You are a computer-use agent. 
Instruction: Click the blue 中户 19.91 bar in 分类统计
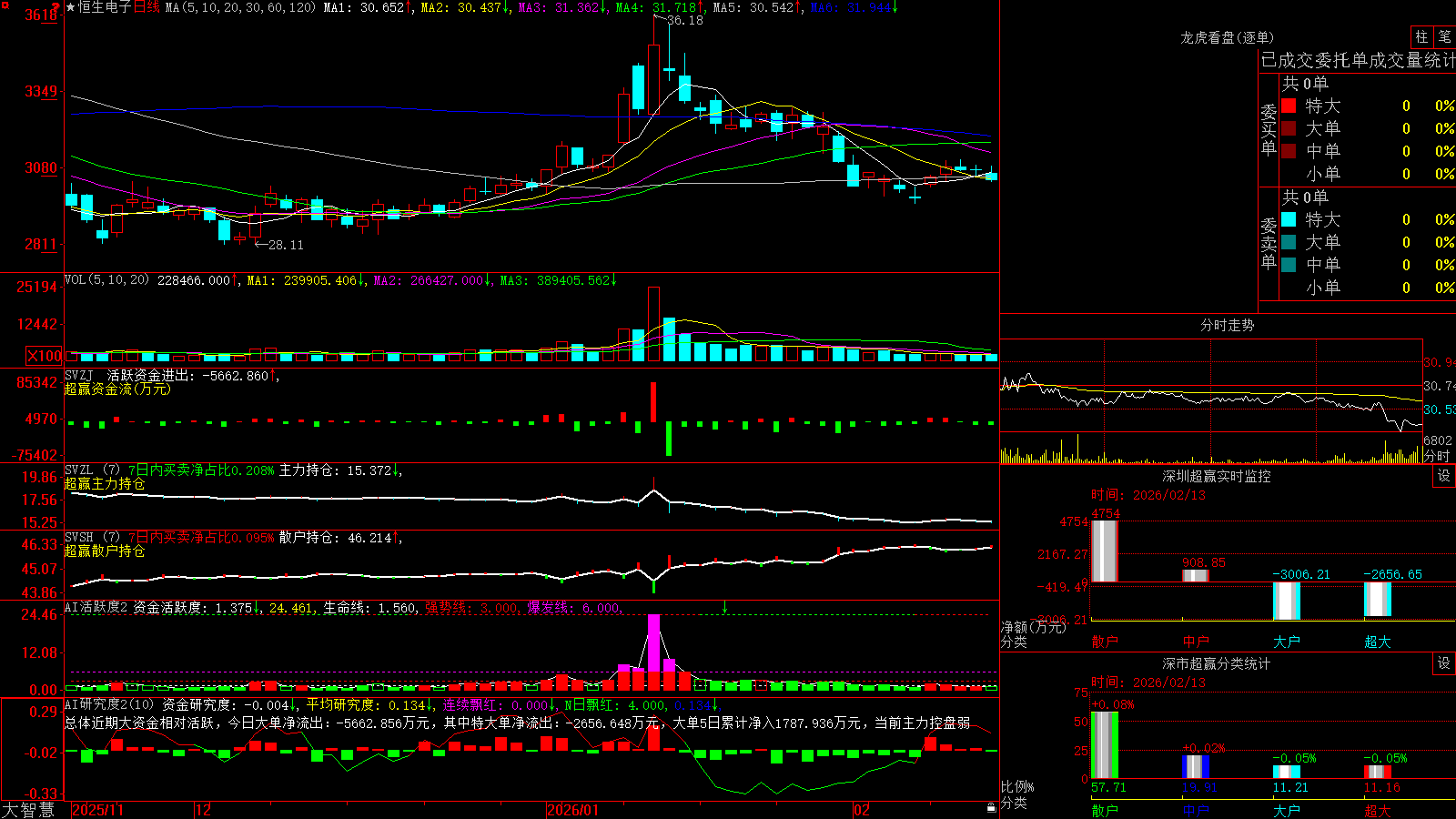[x=1195, y=767]
